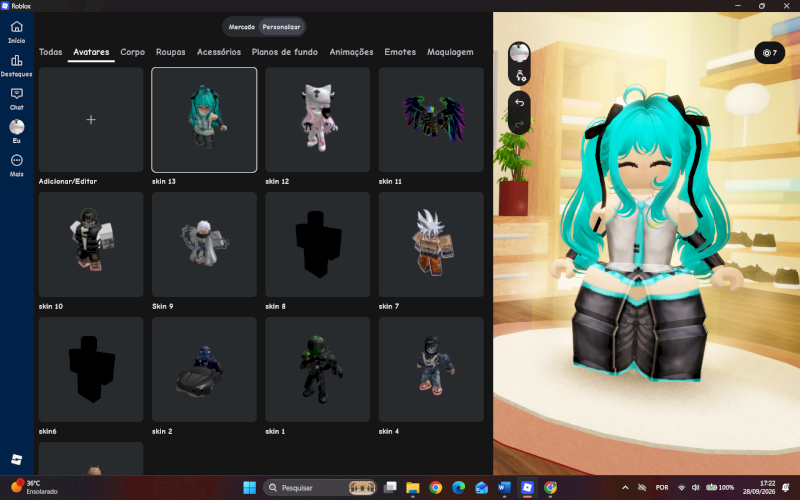This screenshot has width=800, height=500.
Task: Open the Início home section
Action: [x=16, y=32]
